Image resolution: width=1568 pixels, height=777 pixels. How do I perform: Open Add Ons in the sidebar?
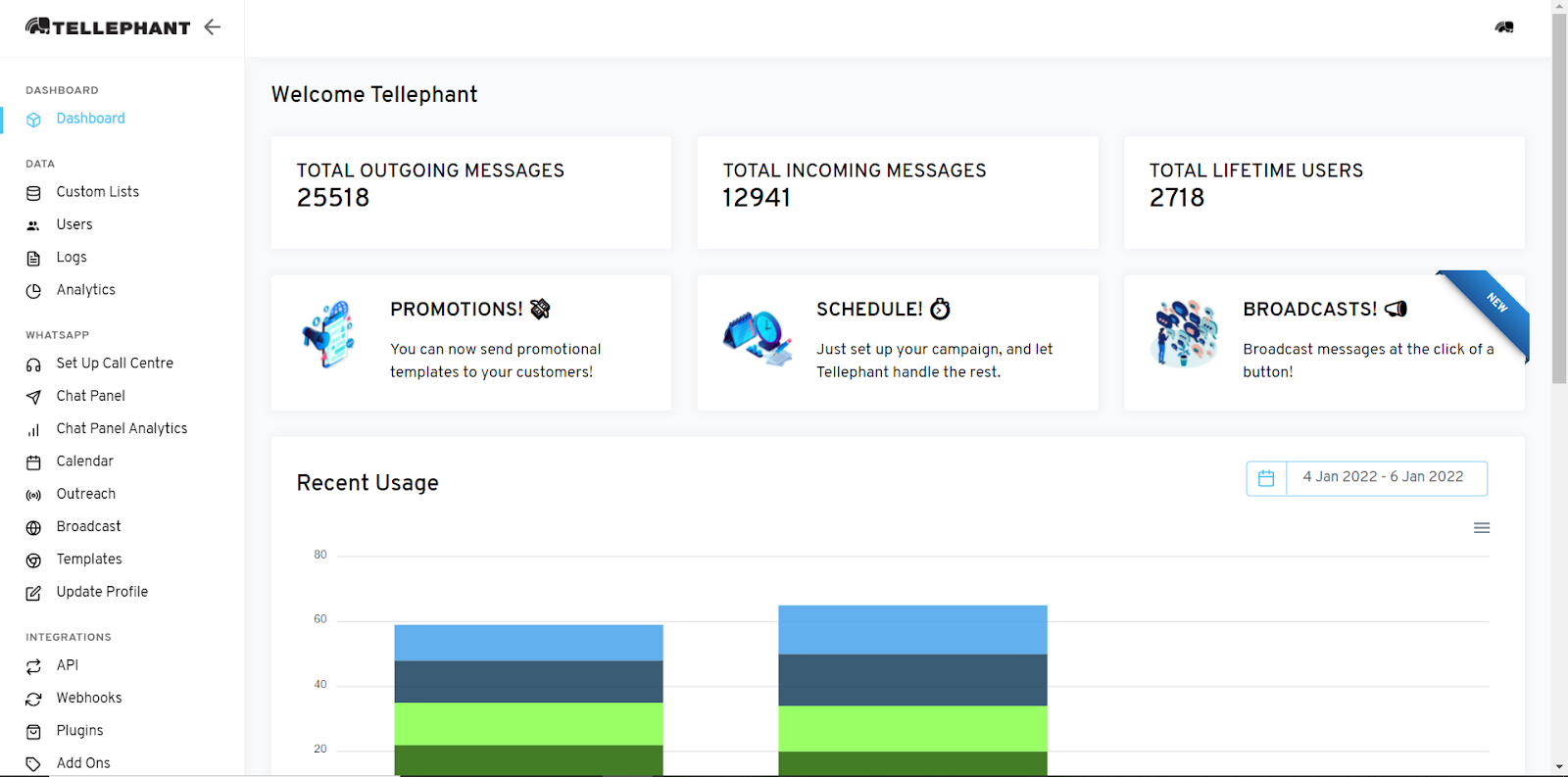coord(83,763)
